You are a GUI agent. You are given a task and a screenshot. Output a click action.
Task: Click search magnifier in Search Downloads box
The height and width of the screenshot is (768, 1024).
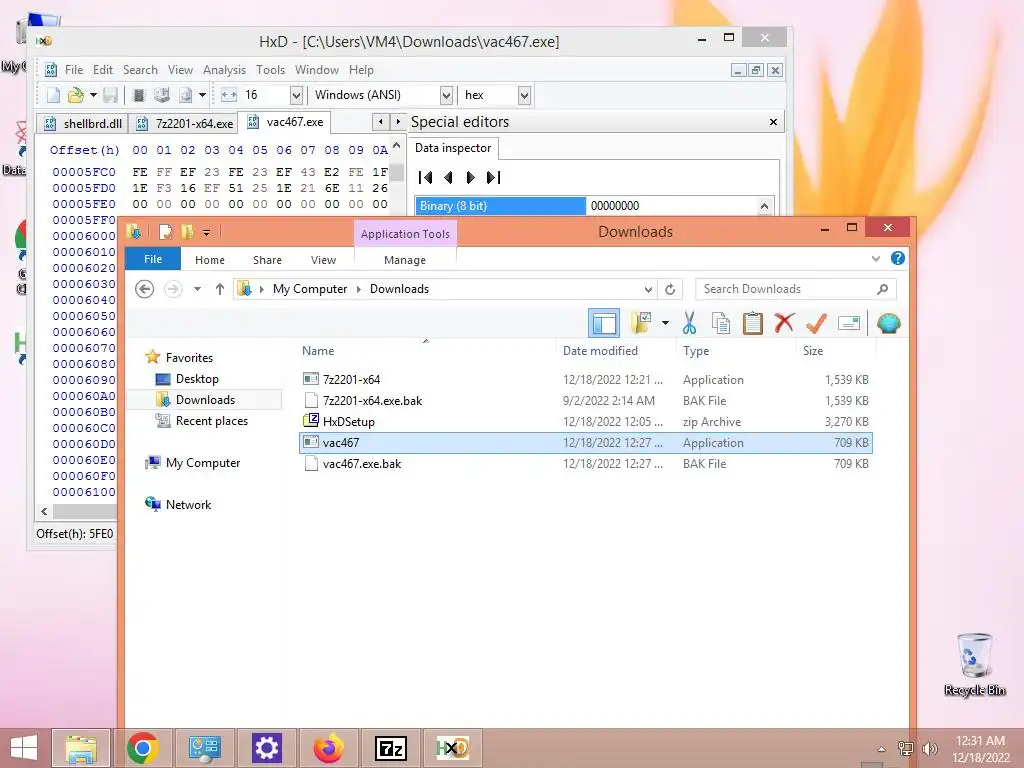(x=882, y=289)
